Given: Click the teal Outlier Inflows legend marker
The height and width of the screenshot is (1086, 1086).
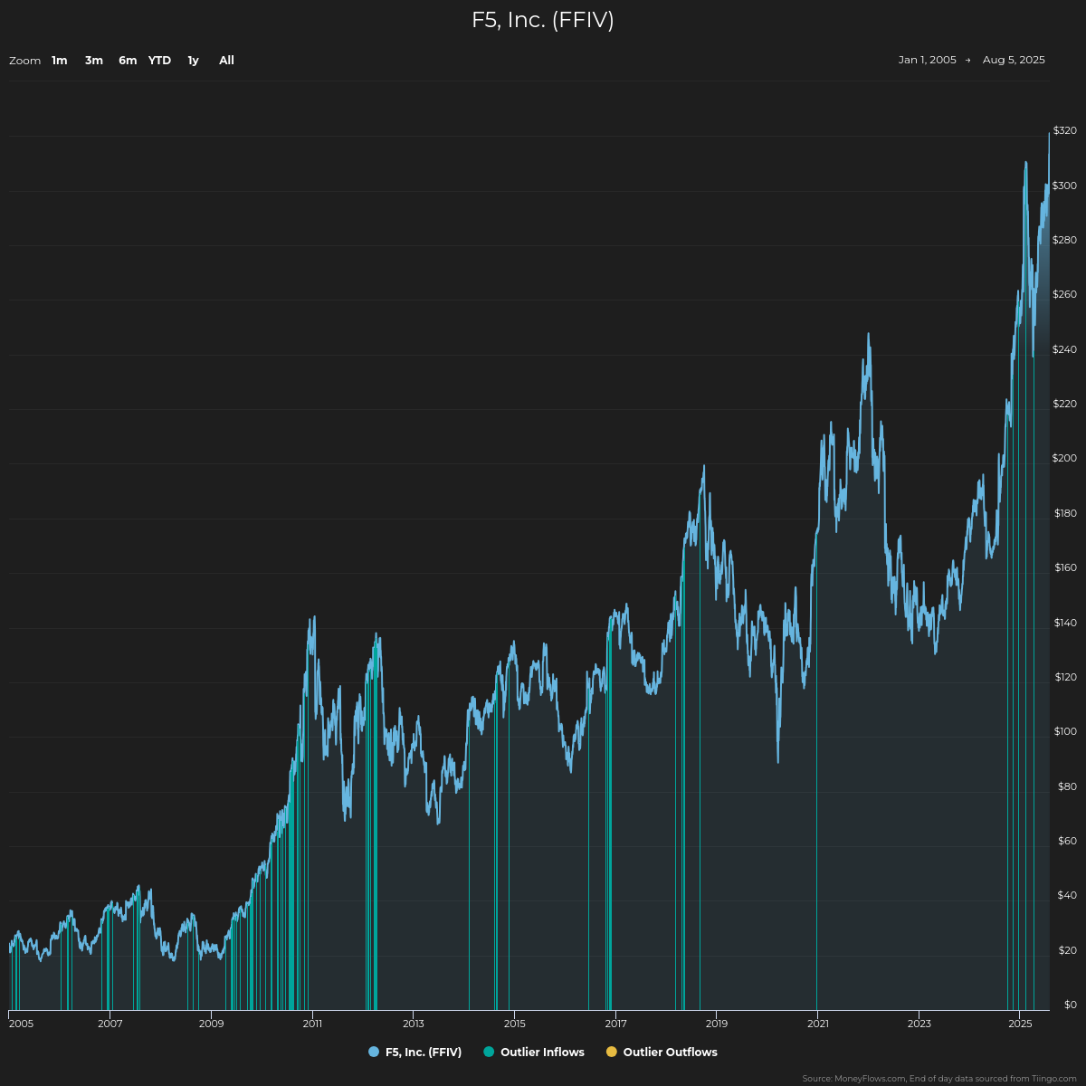Looking at the screenshot, I should click(x=489, y=1052).
